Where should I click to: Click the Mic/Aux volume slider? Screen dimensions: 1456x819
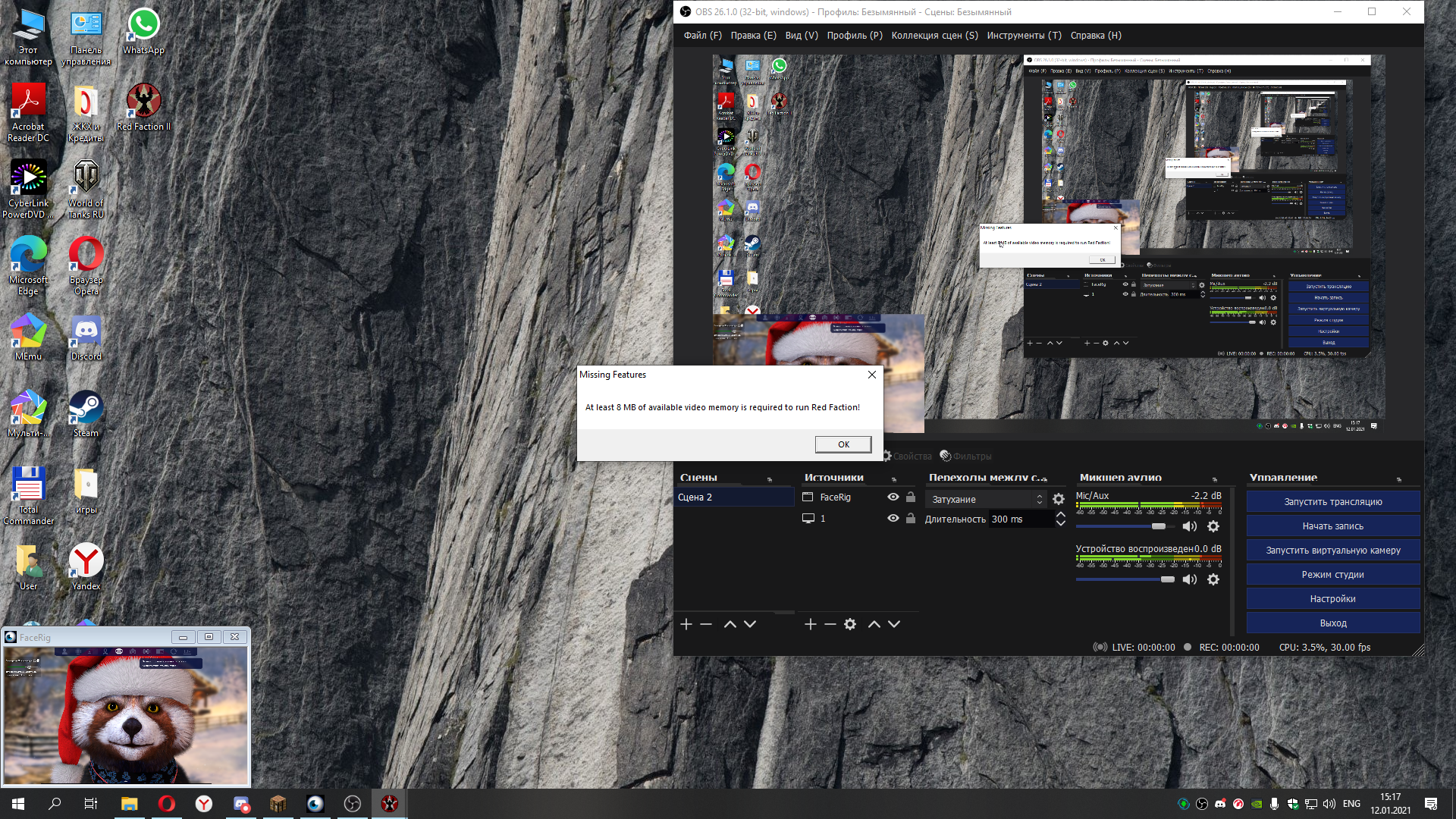tap(1125, 526)
